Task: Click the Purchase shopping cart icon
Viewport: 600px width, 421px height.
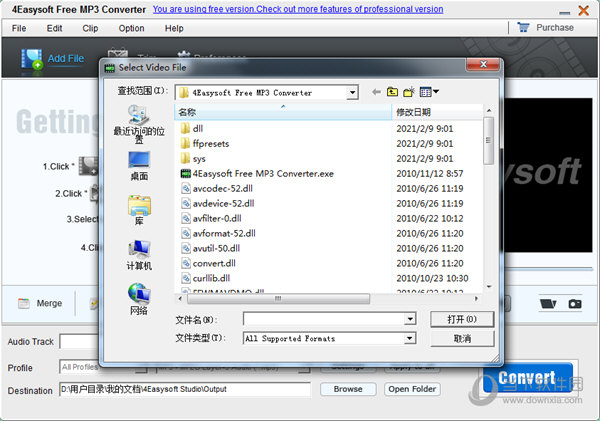Action: 523,27
